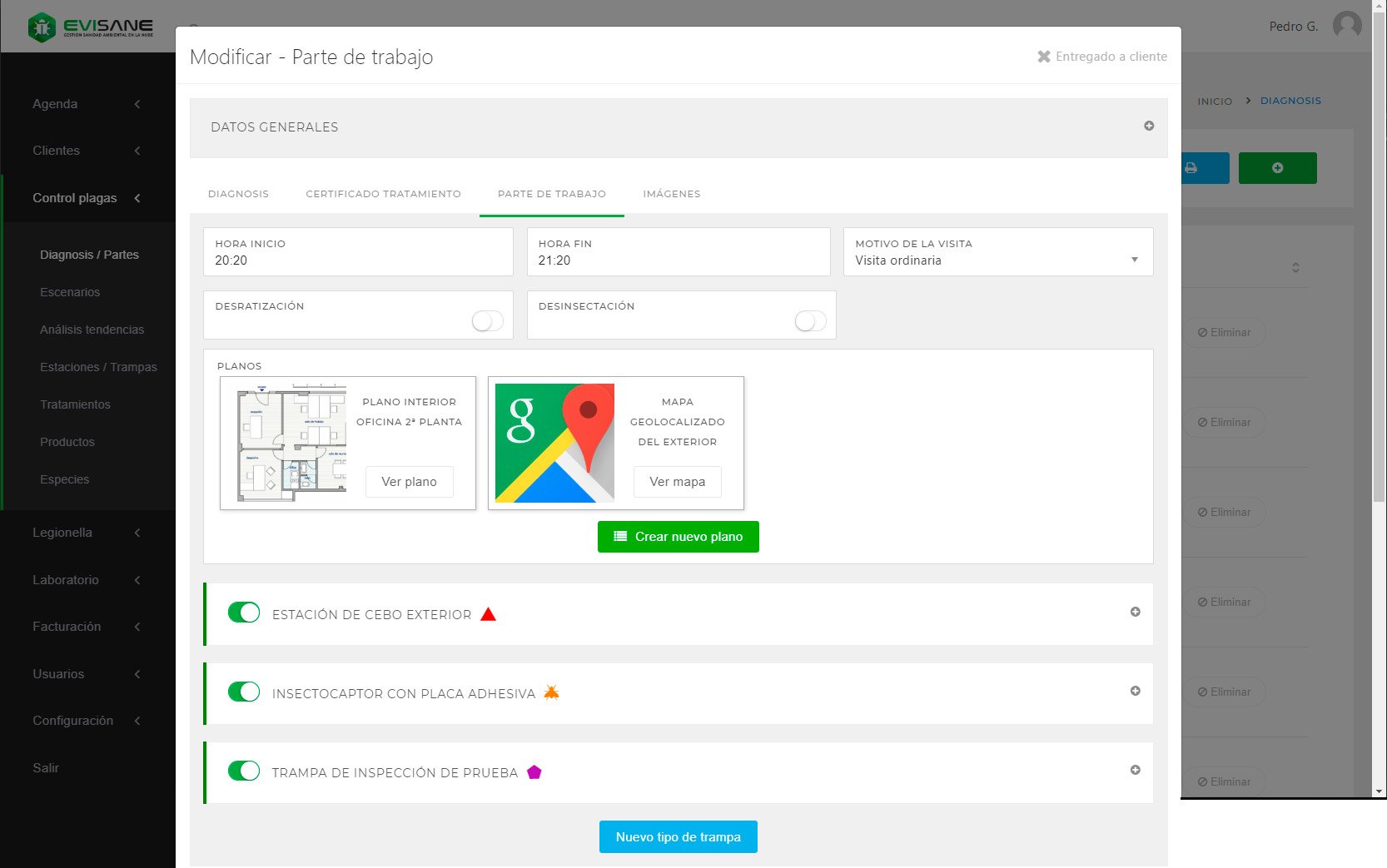Viewport: 1387px width, 868px height.
Task: Expand the Usuarios sidebar menu
Action: tap(87, 674)
